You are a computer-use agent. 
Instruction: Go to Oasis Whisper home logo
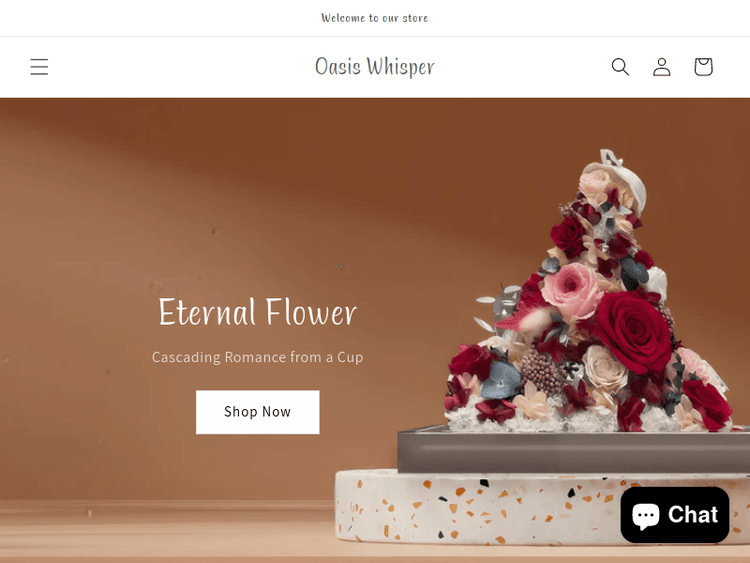pyautogui.click(x=375, y=66)
